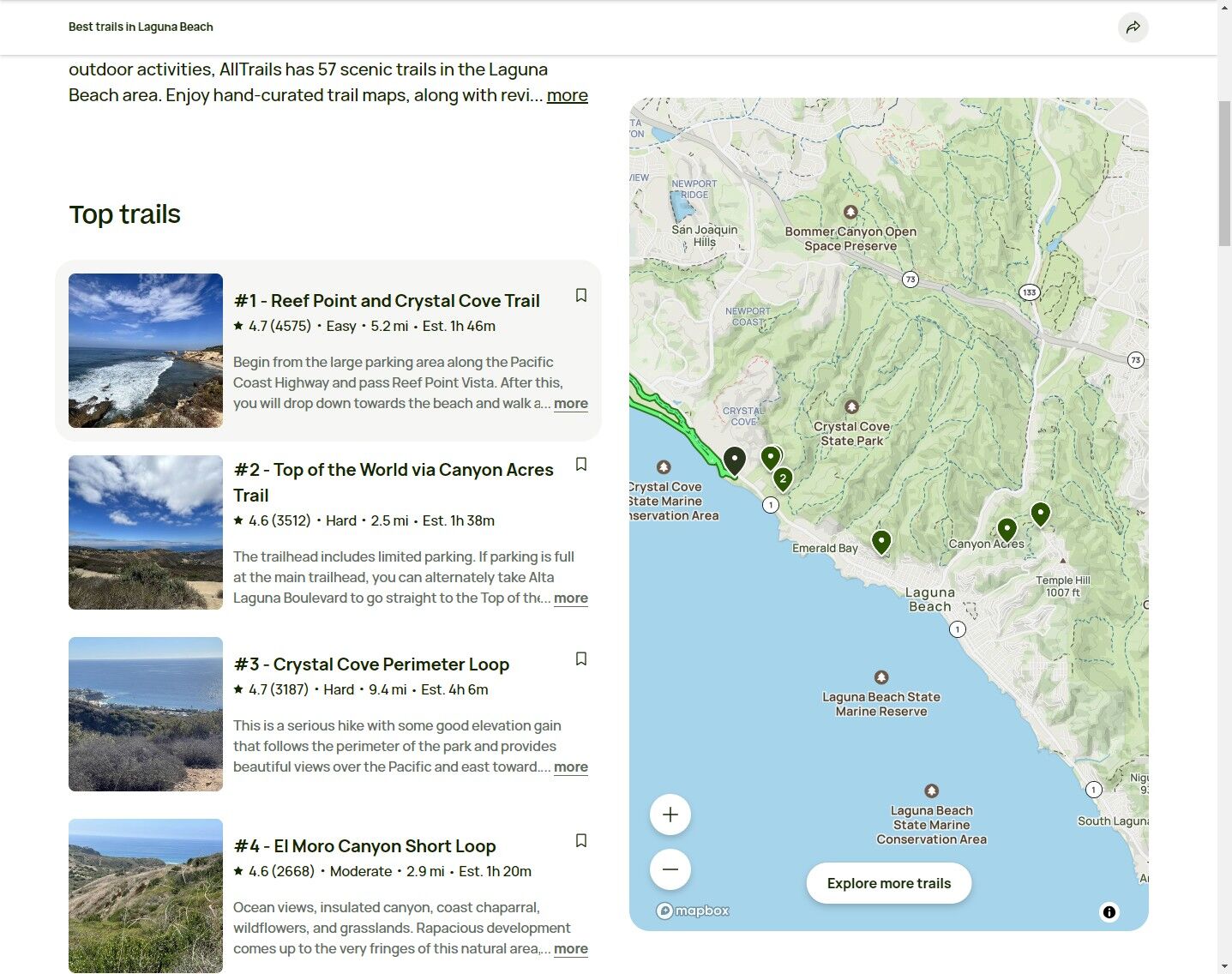Expand Top of the World description via more
Screen dimensions: 1232x974
571,598
